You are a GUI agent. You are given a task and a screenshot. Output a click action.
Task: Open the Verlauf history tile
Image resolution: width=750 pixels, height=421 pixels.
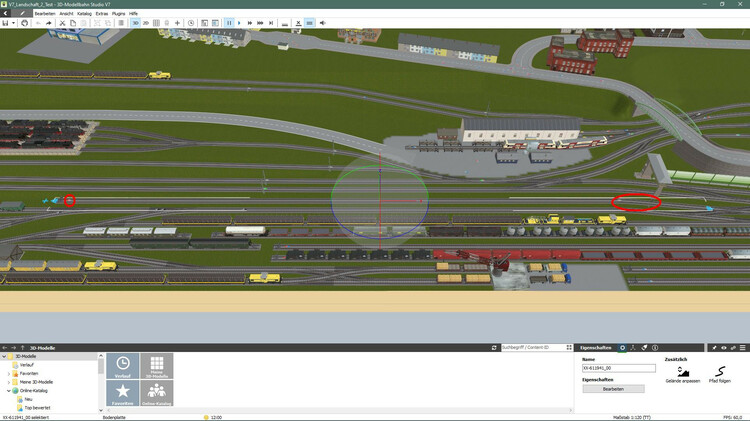coord(123,365)
